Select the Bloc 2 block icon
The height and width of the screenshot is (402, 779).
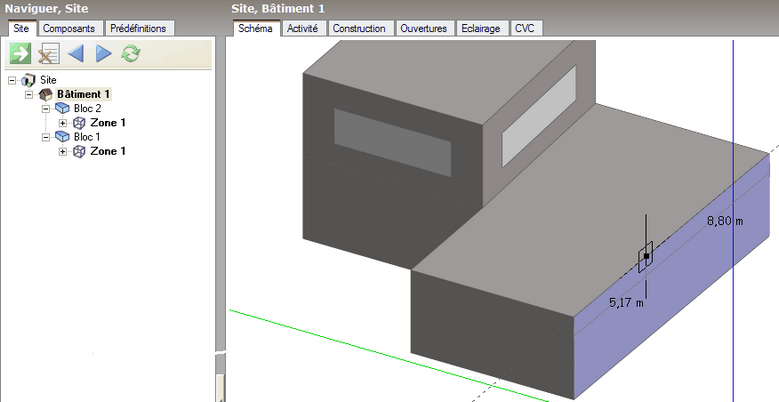(62, 108)
